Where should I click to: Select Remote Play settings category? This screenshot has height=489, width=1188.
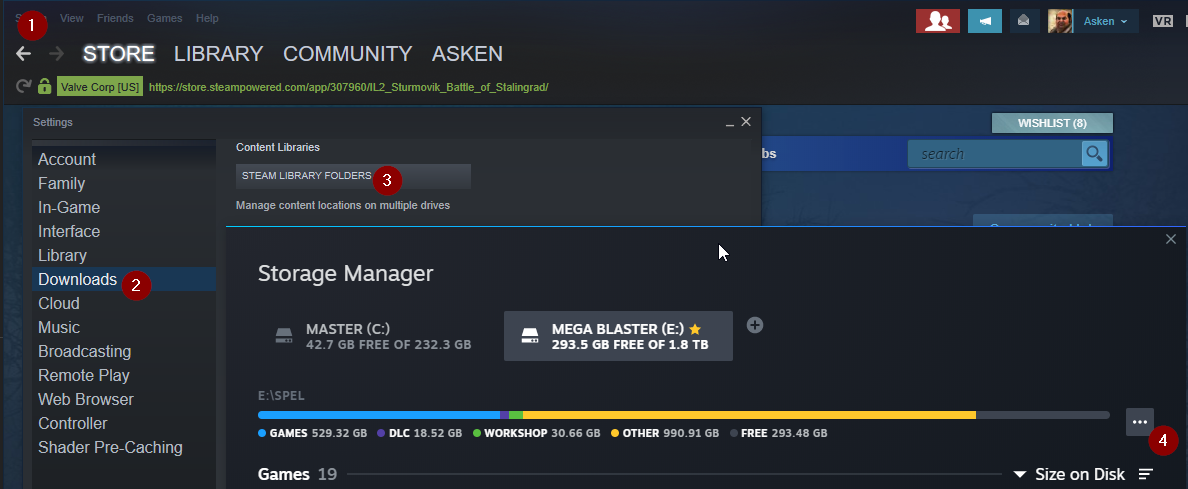click(x=123, y=375)
